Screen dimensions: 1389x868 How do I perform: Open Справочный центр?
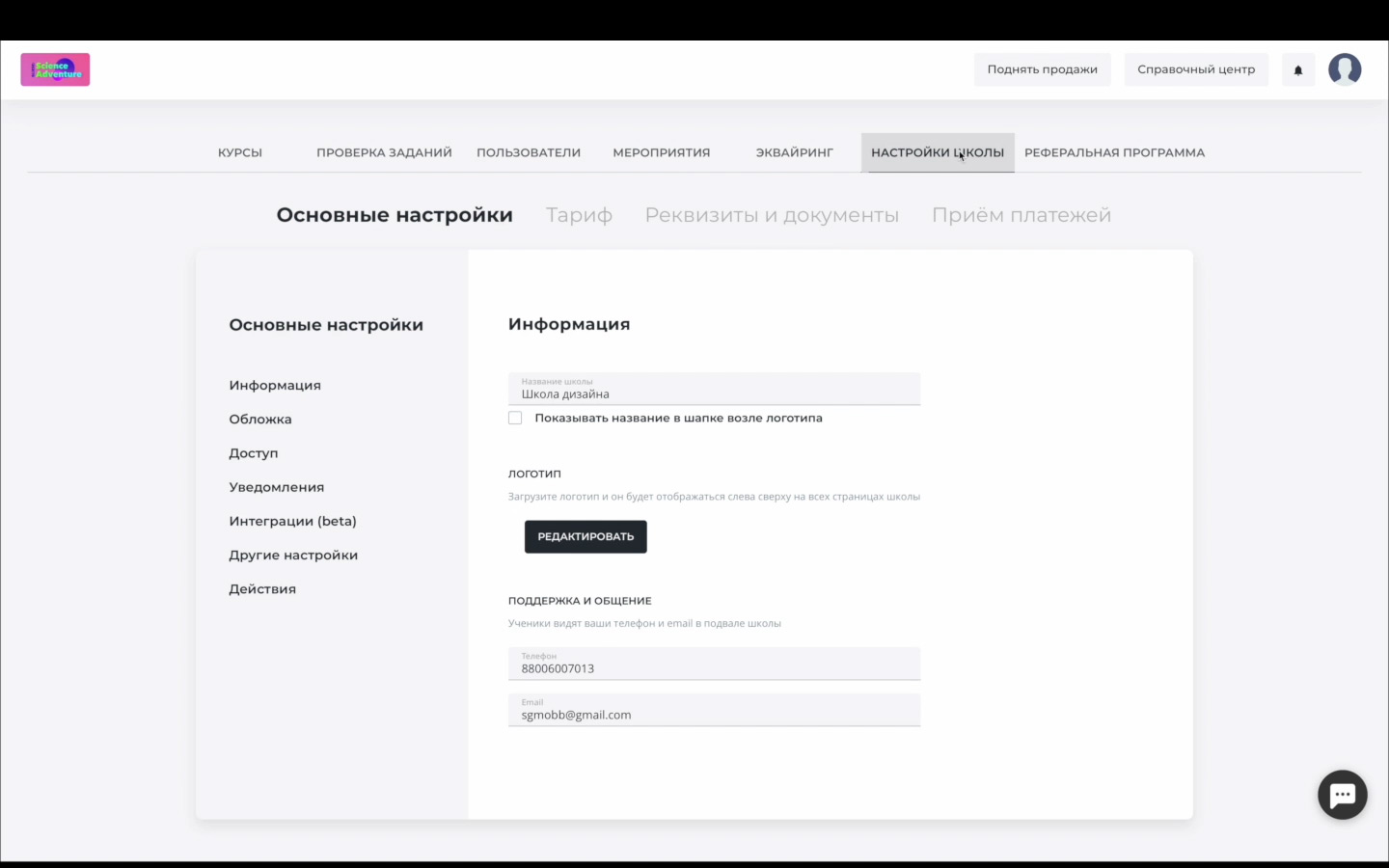1196,68
